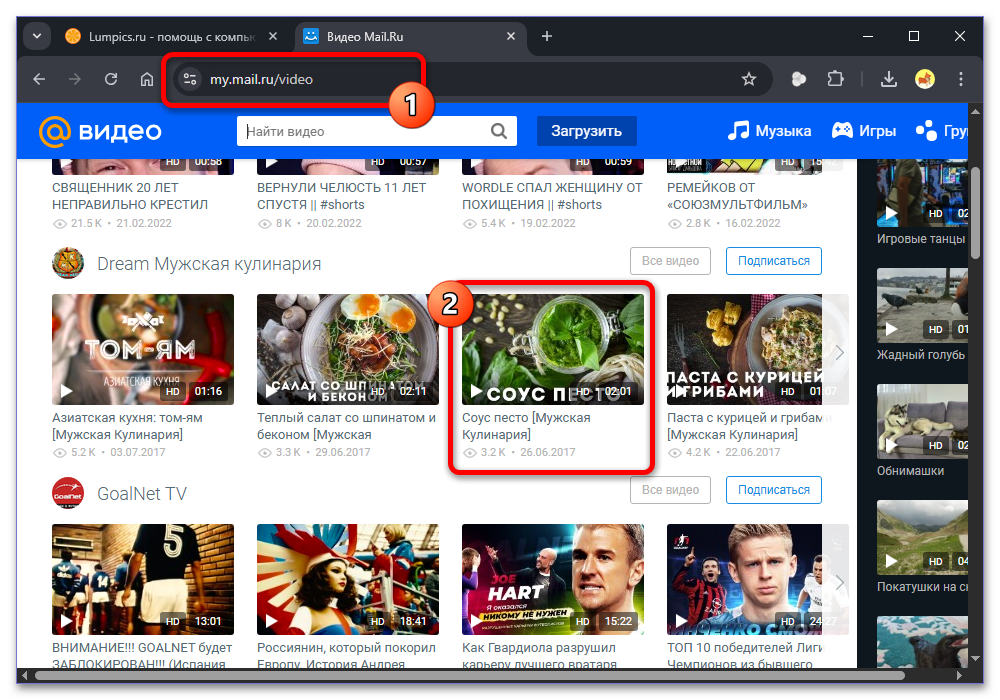Open the WORDLE СПАЛ ЖЕНЩИНУ title
This screenshot has width=1000, height=700.
pyautogui.click(x=552, y=196)
